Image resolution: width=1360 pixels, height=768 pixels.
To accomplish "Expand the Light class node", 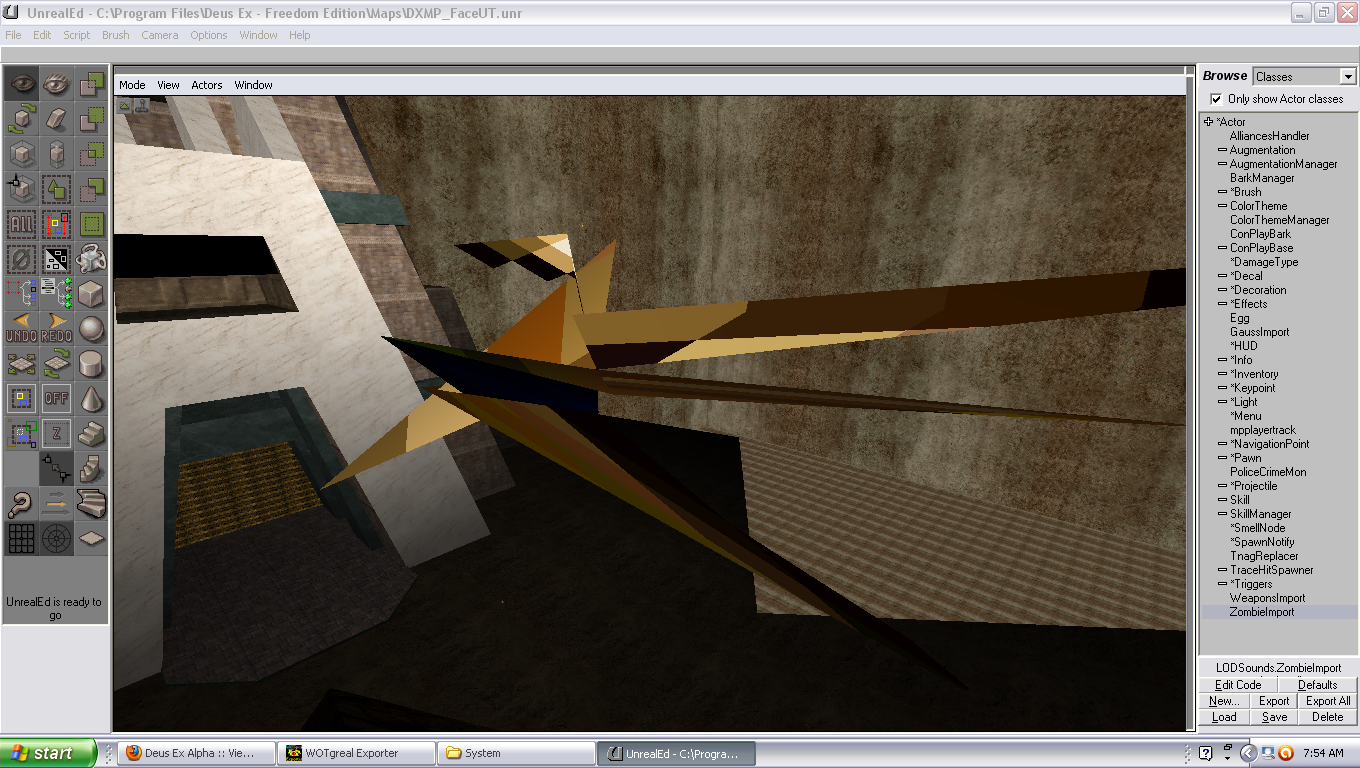I will click(x=1222, y=402).
